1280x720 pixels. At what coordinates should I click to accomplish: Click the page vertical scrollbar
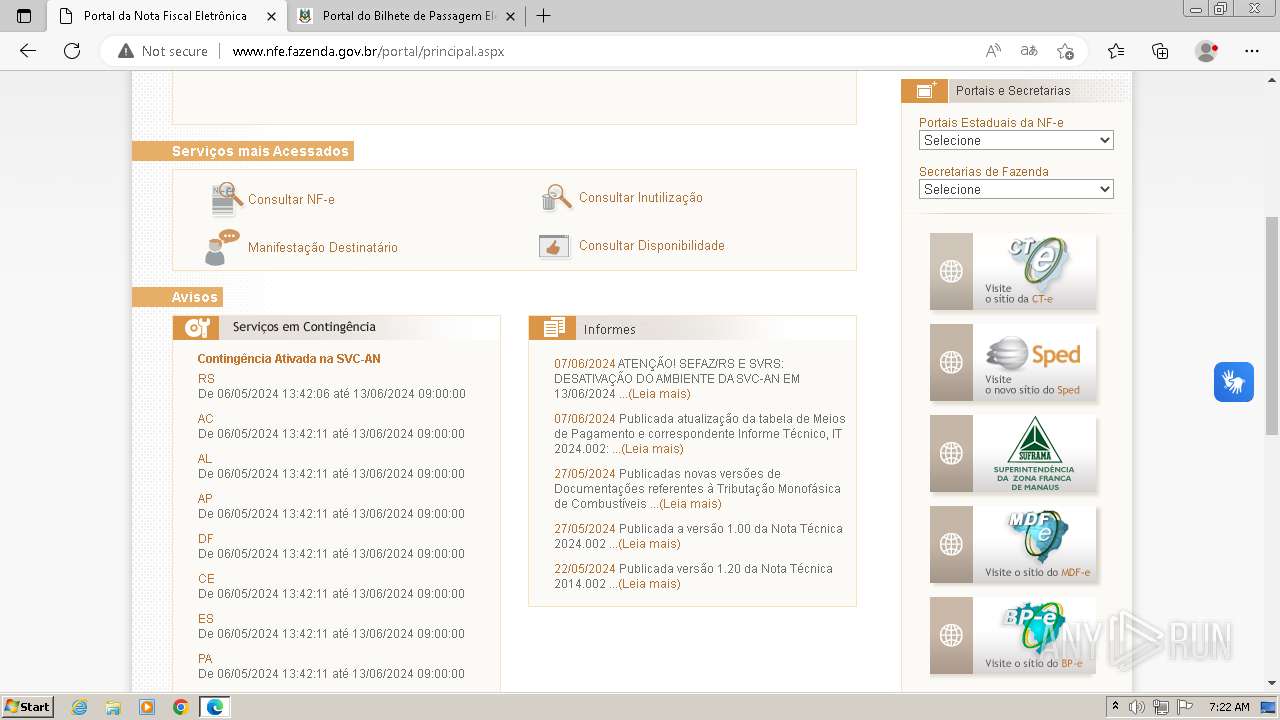coord(1272,325)
